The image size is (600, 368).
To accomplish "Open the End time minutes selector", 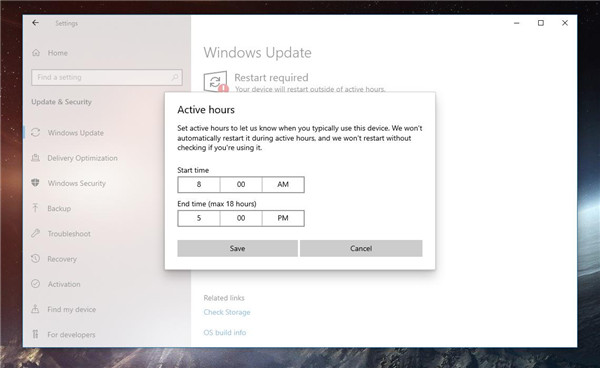I will coord(241,218).
